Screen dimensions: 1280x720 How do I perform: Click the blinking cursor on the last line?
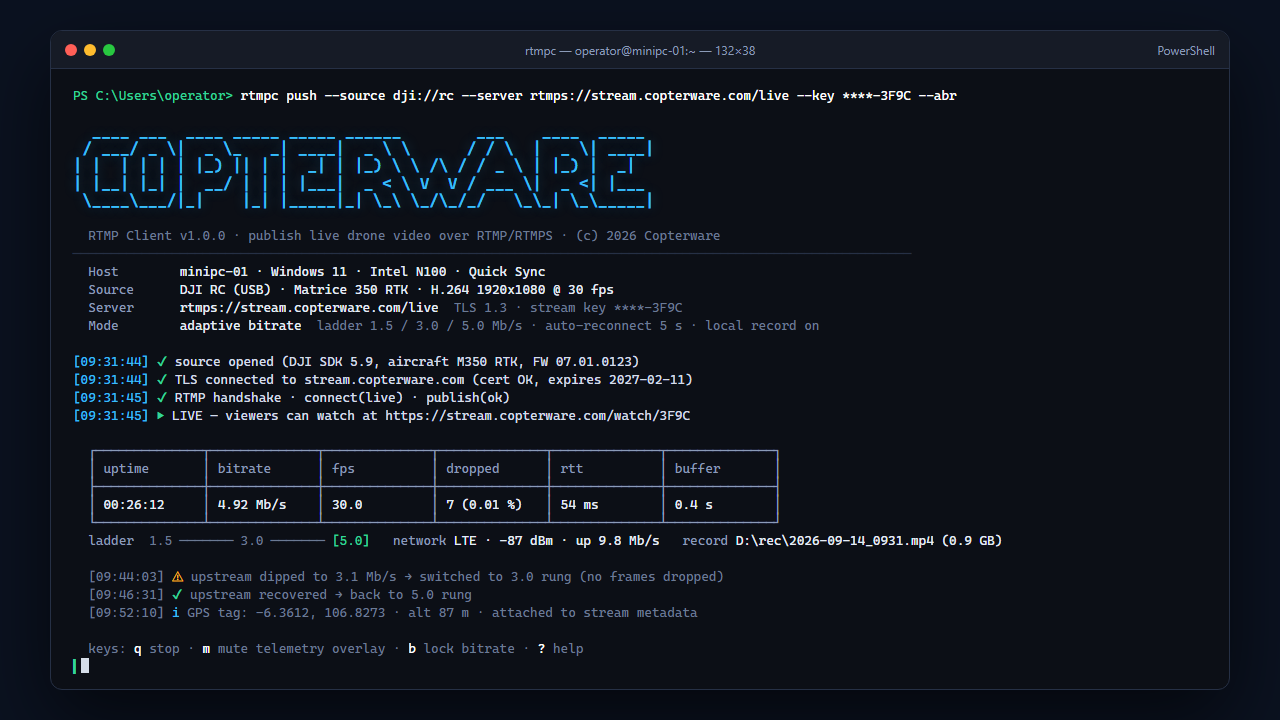coord(85,666)
